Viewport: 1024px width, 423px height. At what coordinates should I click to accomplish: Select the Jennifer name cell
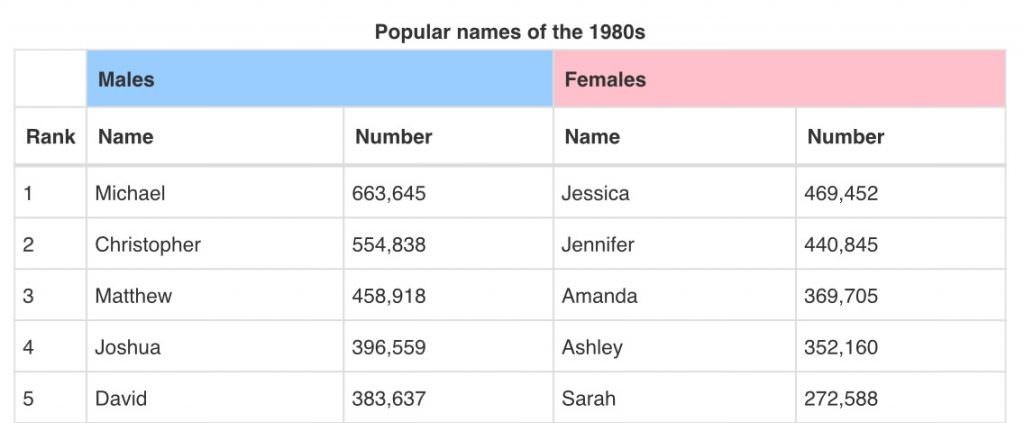[675, 244]
